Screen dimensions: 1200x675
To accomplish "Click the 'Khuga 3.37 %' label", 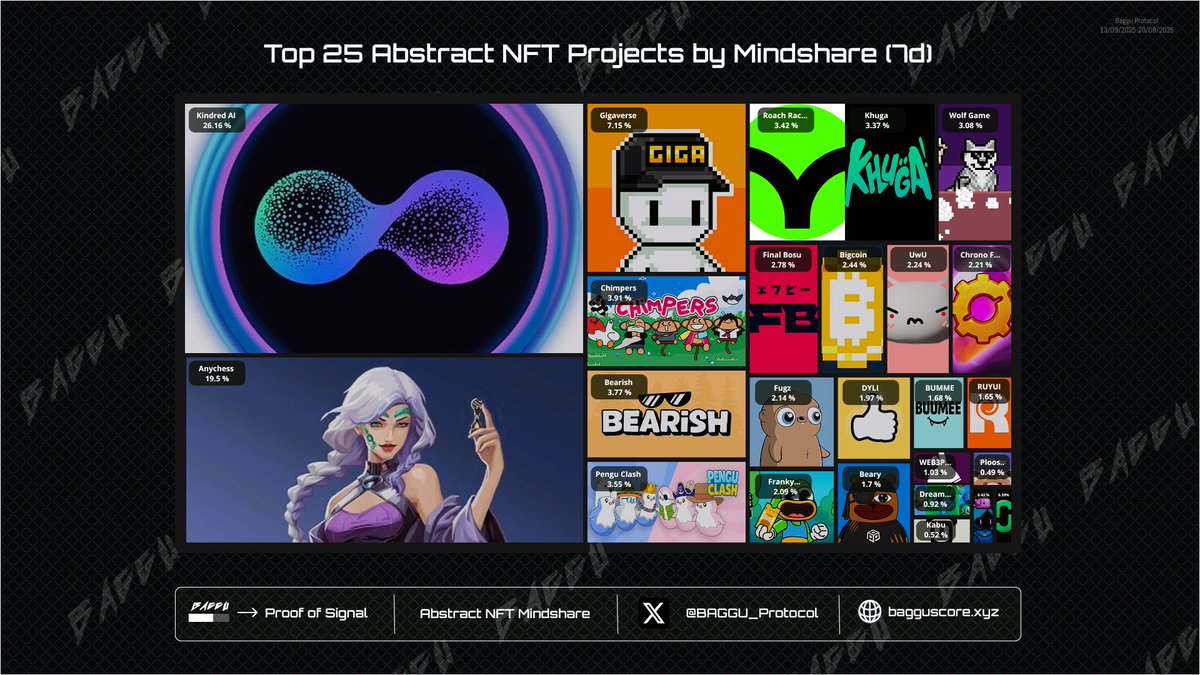I will pyautogui.click(x=876, y=121).
